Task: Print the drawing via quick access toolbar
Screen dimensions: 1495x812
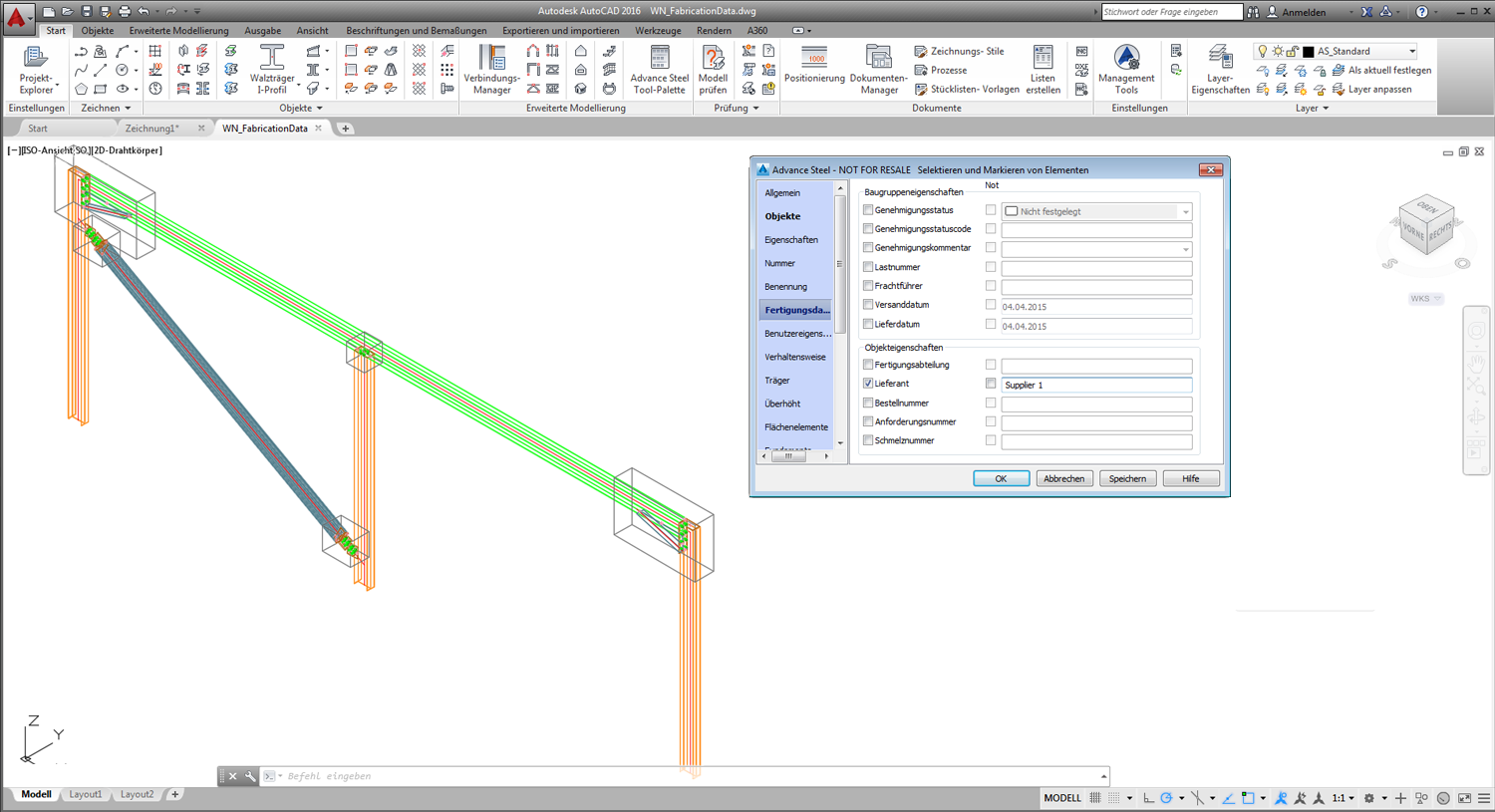Action: click(125, 12)
